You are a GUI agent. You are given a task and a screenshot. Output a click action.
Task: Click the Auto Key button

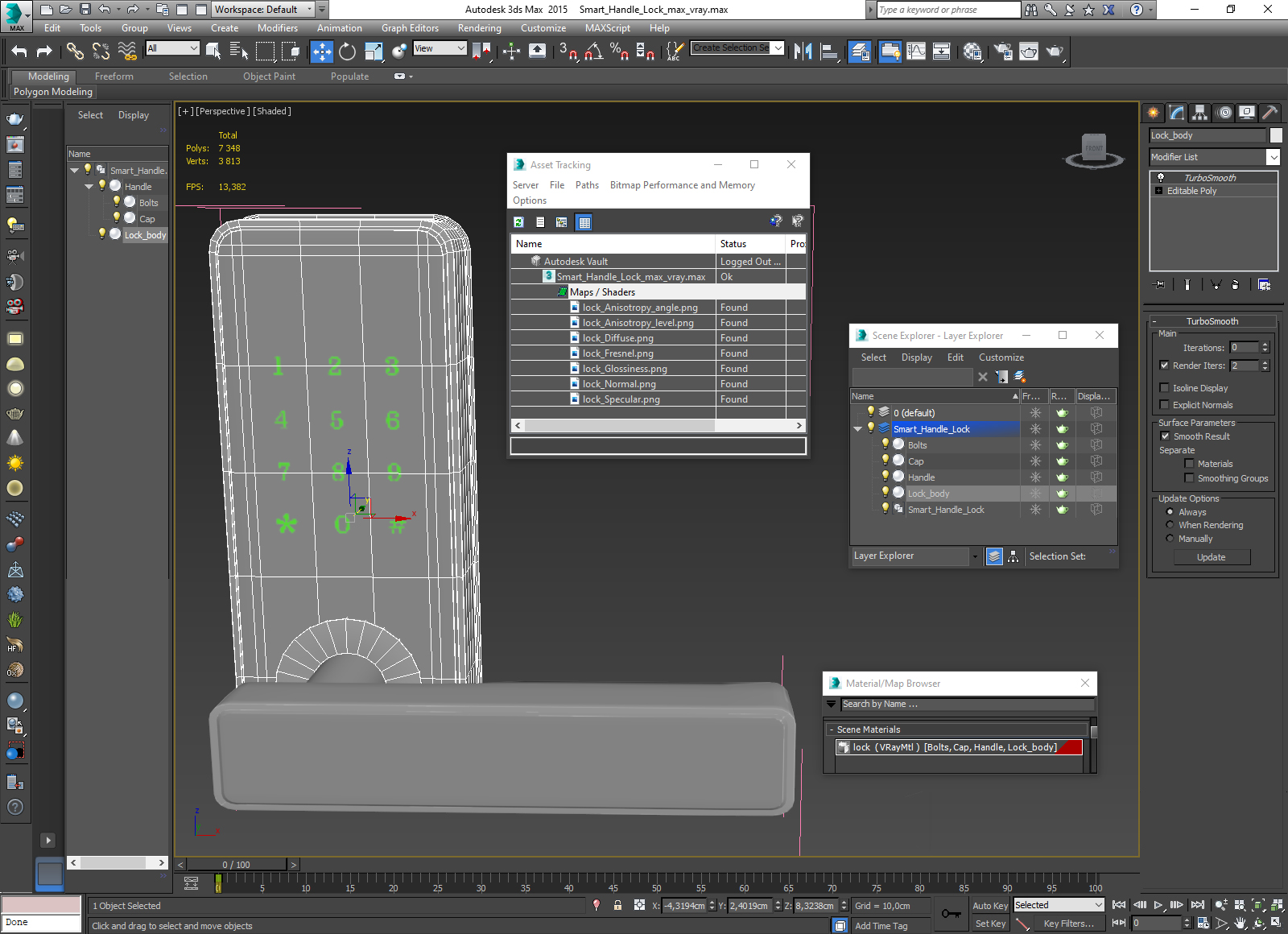pos(989,906)
